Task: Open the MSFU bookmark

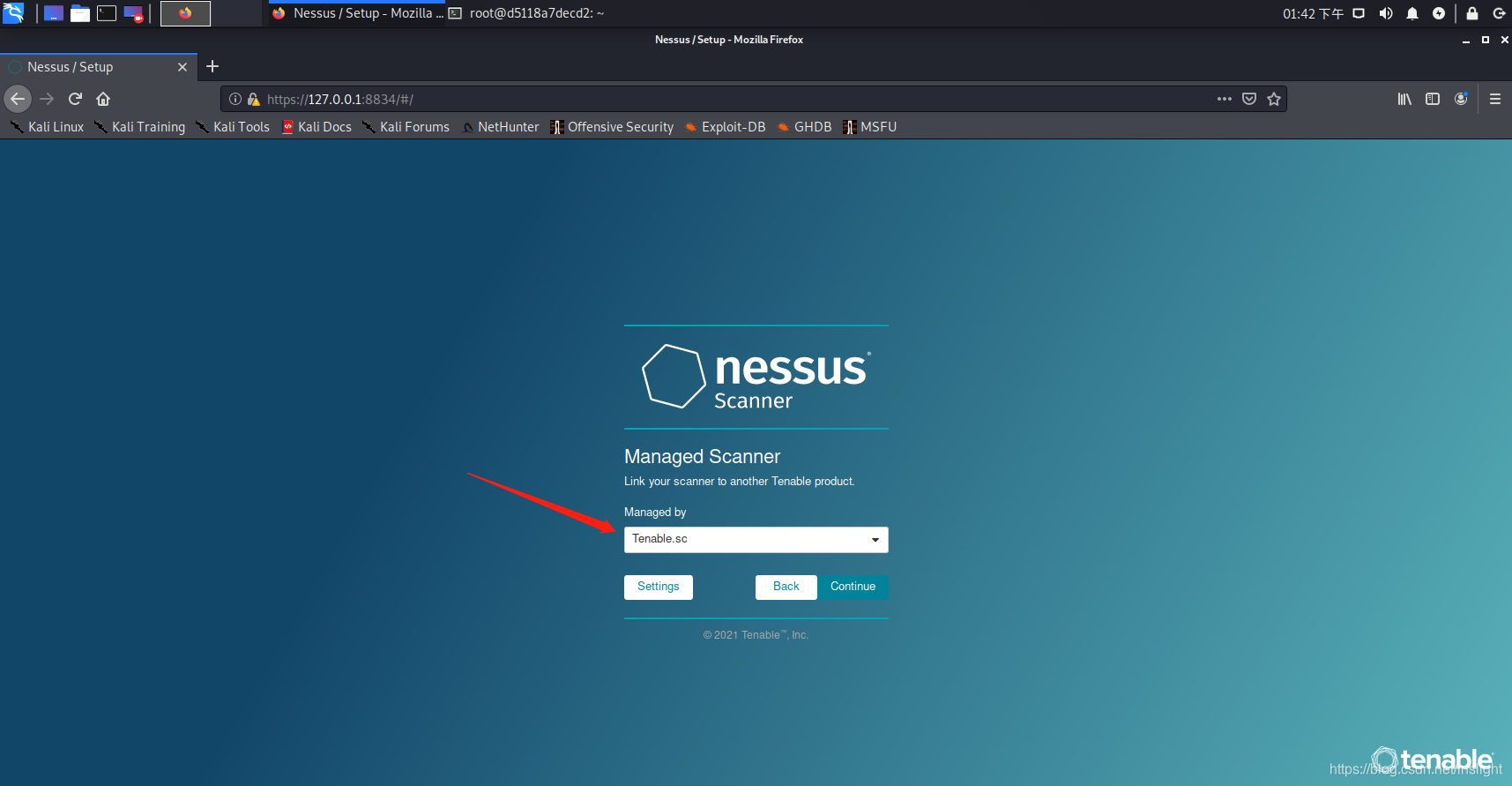Action: pyautogui.click(x=869, y=127)
